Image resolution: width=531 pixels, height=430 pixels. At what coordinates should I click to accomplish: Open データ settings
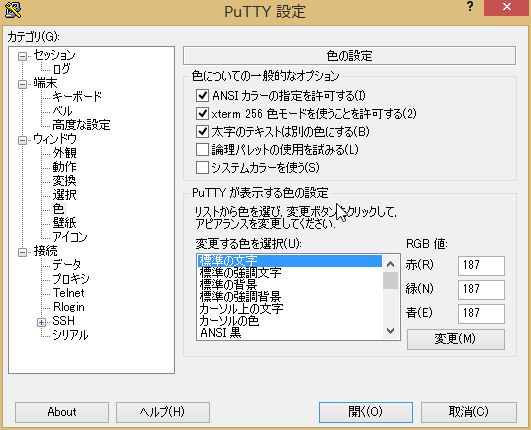[x=67, y=265]
